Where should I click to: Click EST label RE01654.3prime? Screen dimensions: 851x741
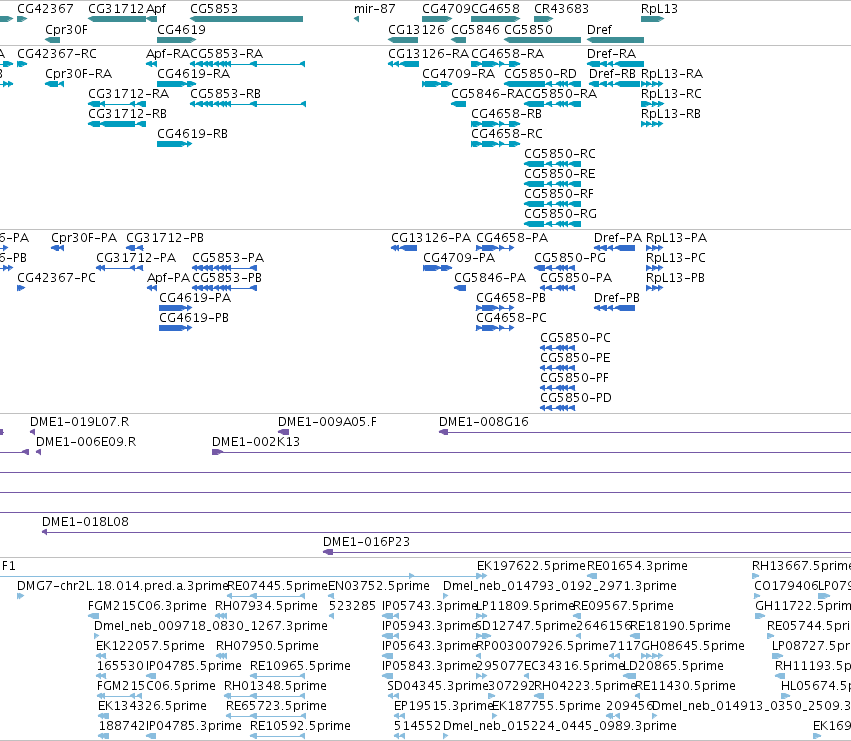click(637, 566)
